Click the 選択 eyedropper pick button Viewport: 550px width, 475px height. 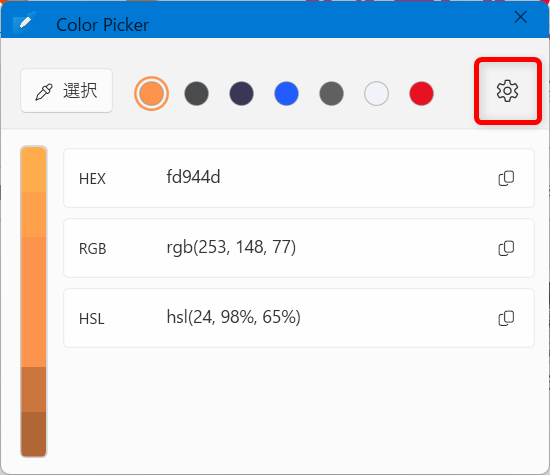(67, 91)
